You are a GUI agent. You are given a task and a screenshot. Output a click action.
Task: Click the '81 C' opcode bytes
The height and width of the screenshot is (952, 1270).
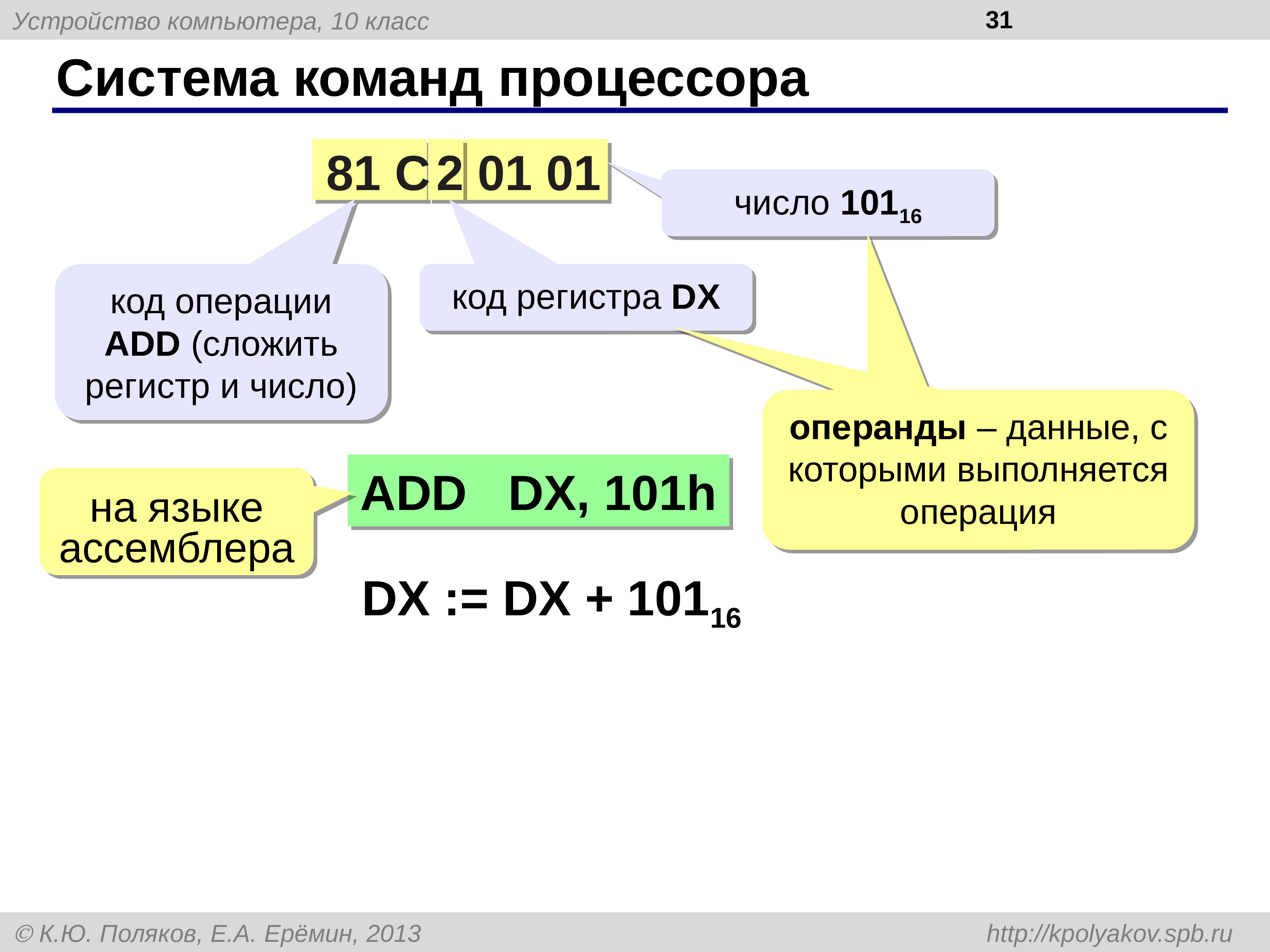[370, 170]
